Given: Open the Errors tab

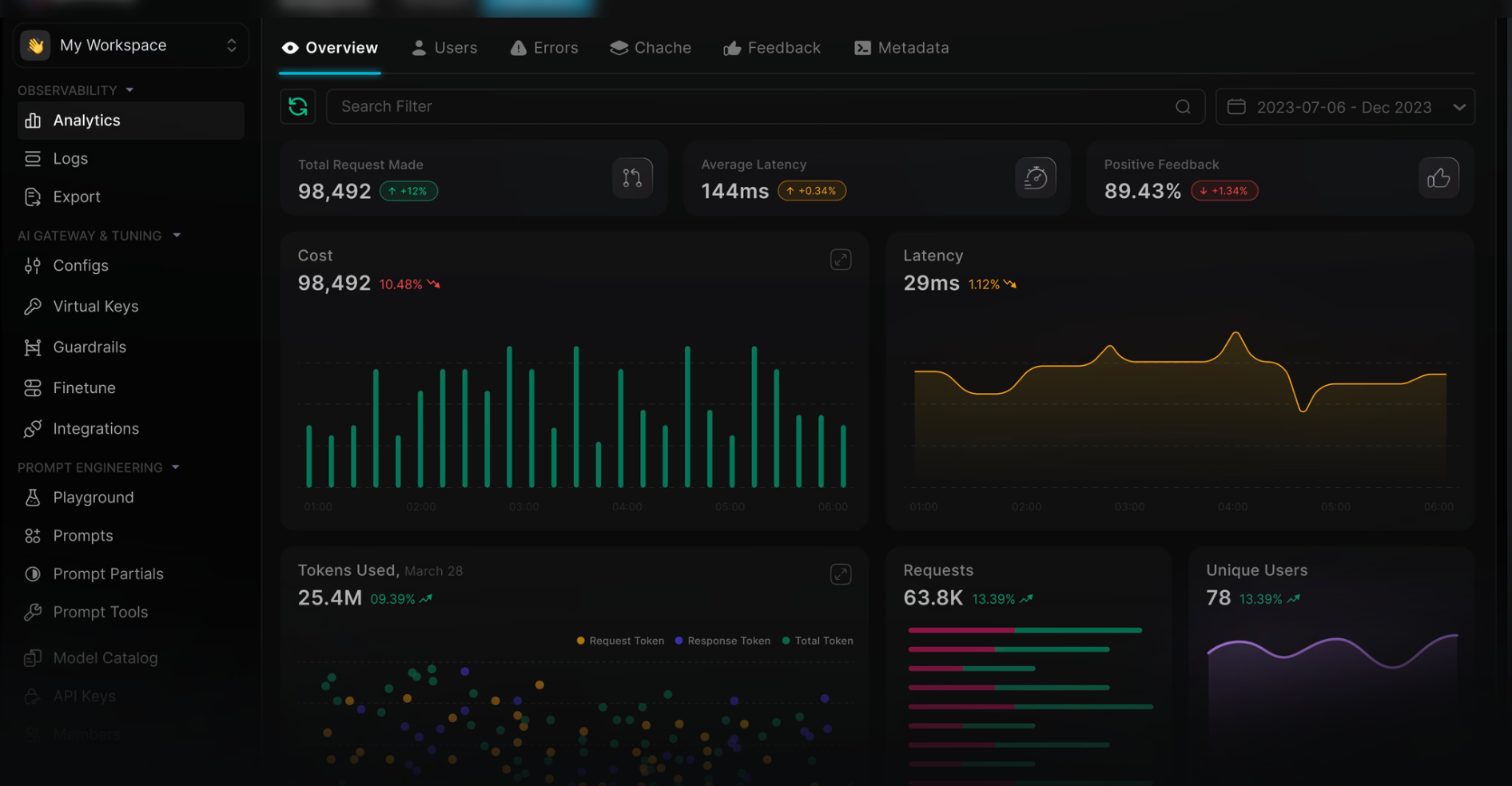Looking at the screenshot, I should [544, 48].
